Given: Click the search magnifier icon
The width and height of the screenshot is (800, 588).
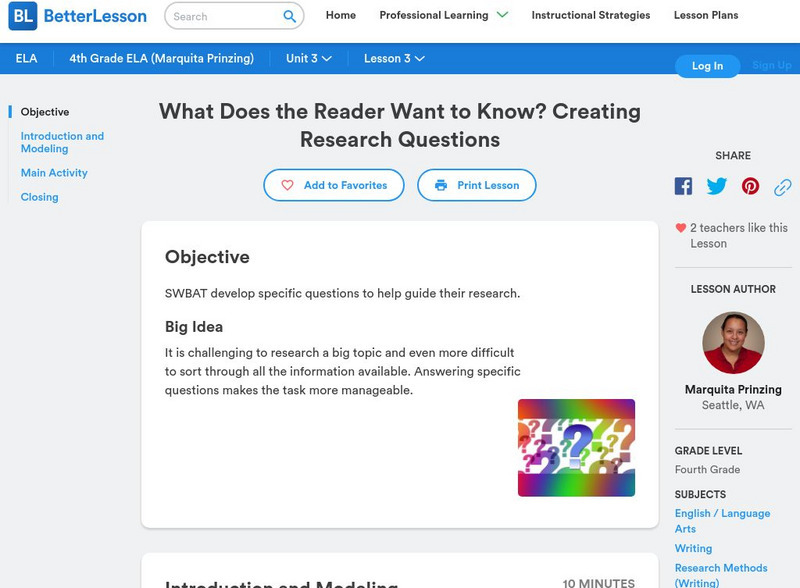Looking at the screenshot, I should (289, 16).
